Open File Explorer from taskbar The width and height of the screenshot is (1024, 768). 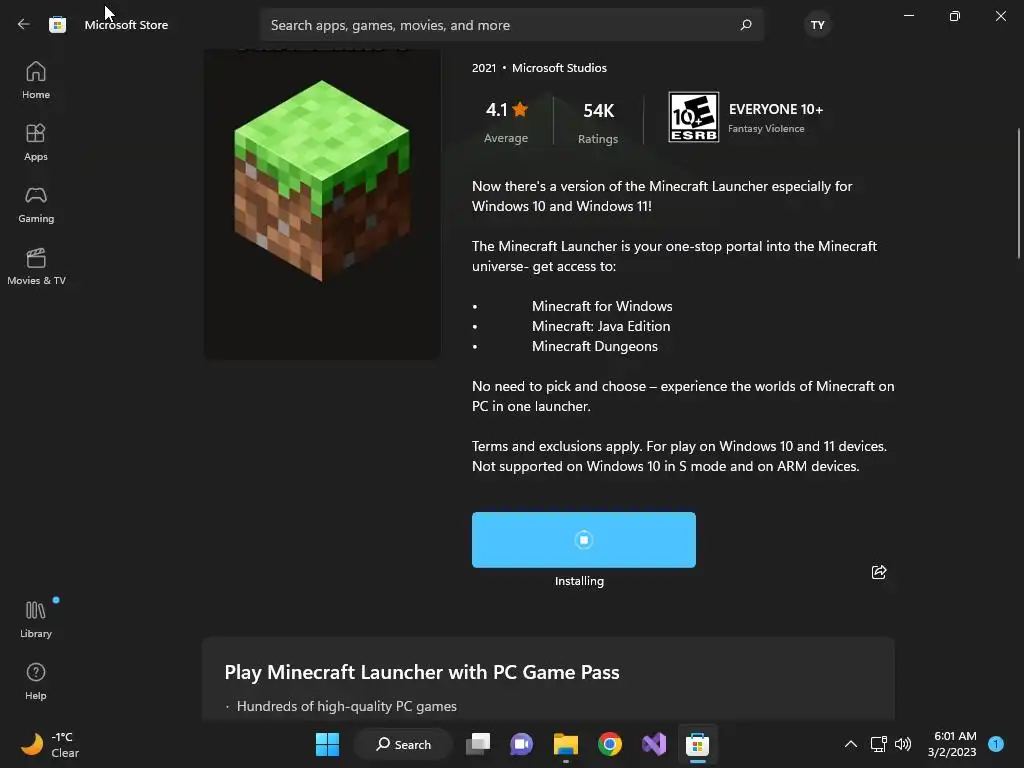click(x=566, y=744)
